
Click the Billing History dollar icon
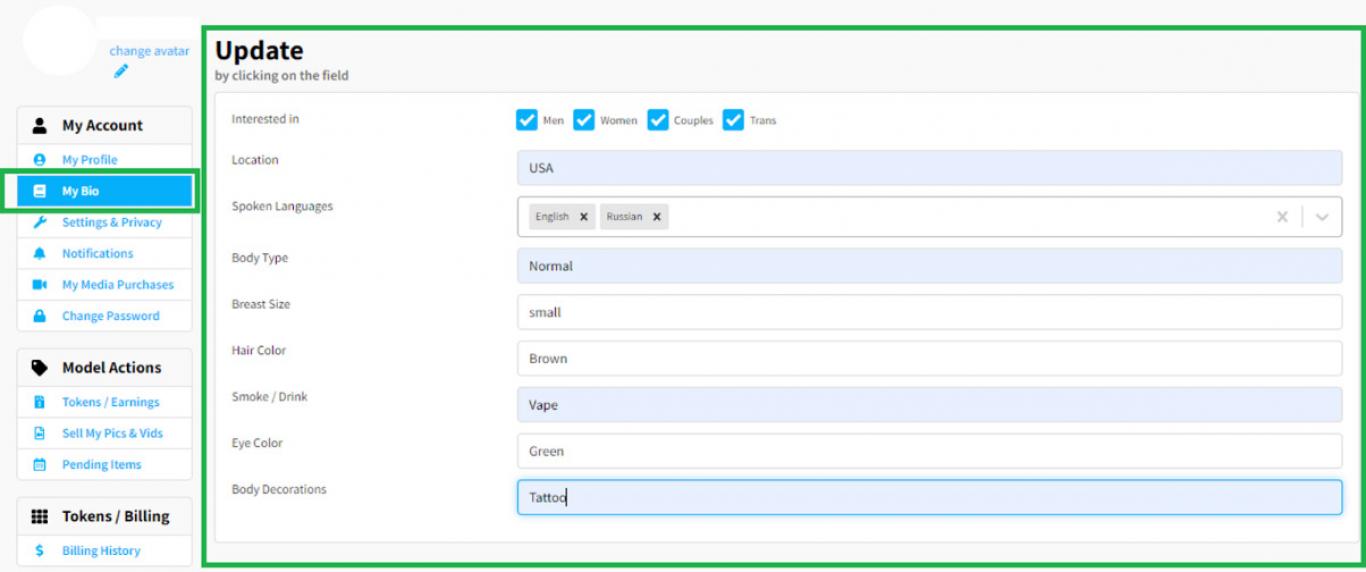point(40,551)
